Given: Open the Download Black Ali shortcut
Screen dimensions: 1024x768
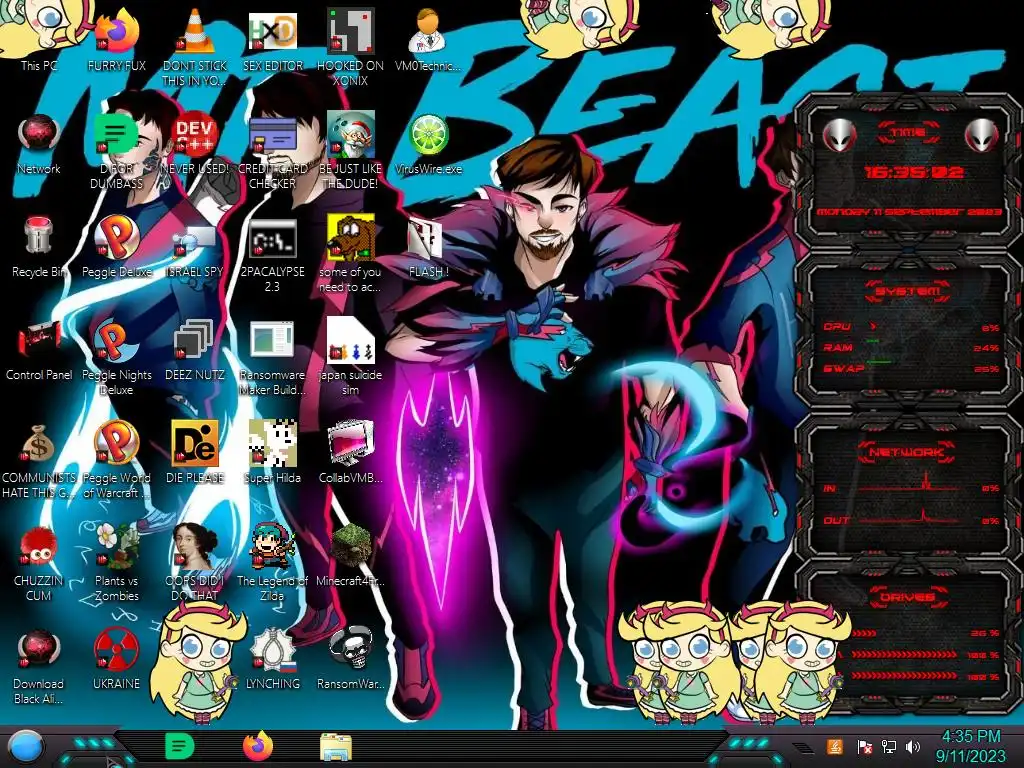Looking at the screenshot, I should coord(39,666).
